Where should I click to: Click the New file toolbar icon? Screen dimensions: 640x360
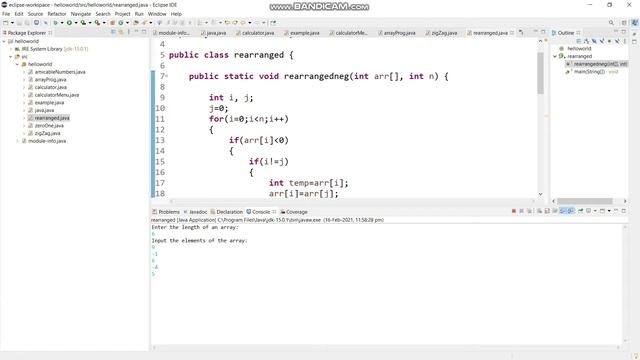(6, 23)
